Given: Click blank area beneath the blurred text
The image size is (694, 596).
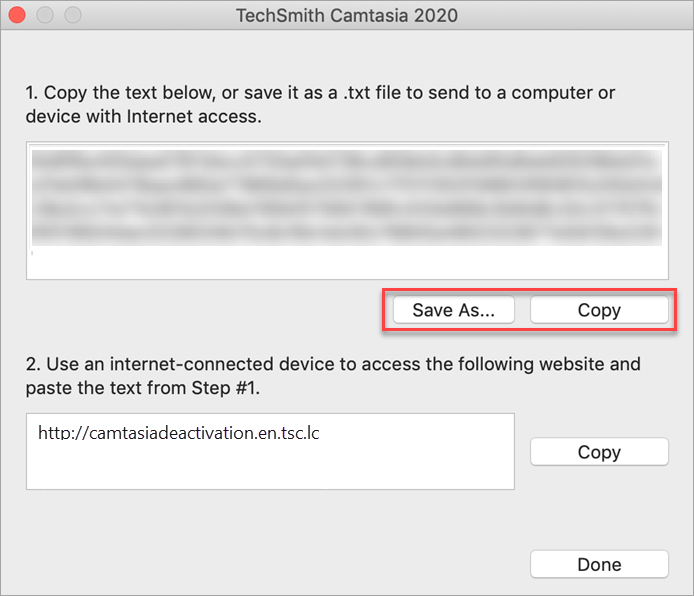Looking at the screenshot, I should click(346, 263).
